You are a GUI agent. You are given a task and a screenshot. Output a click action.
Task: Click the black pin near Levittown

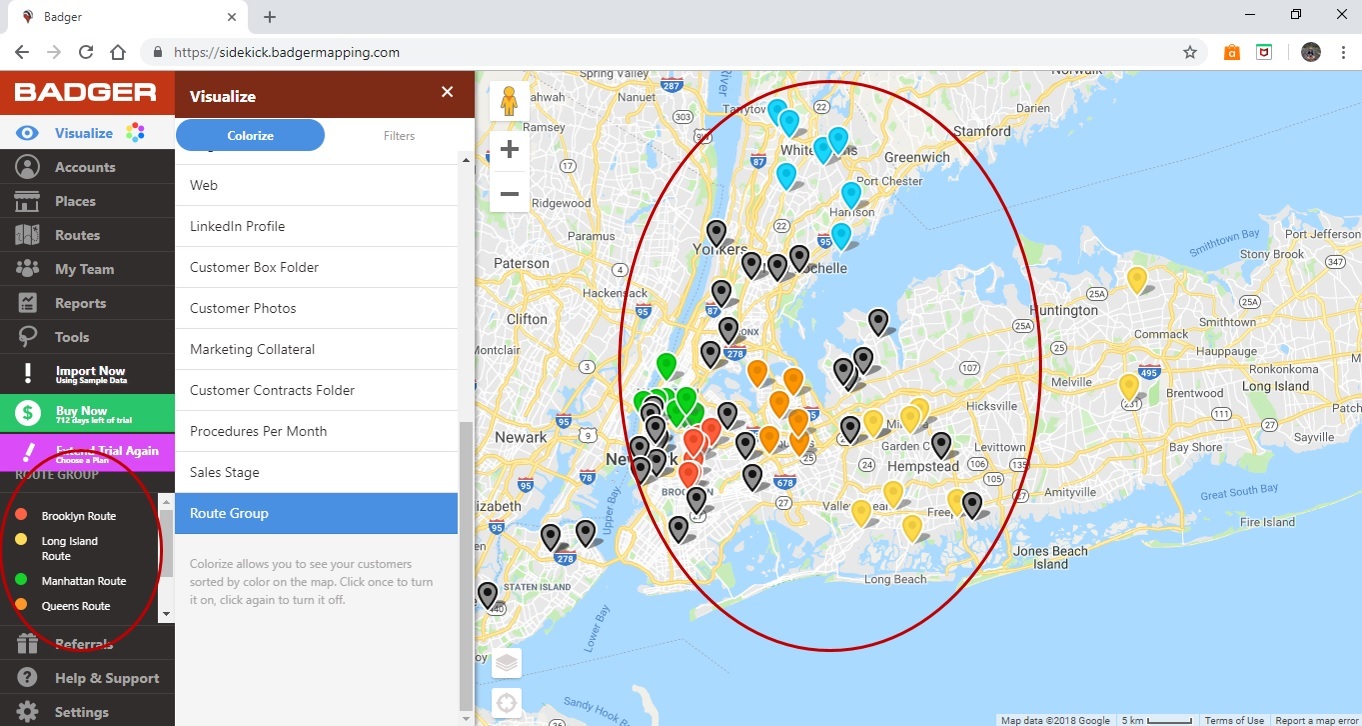tap(941, 445)
